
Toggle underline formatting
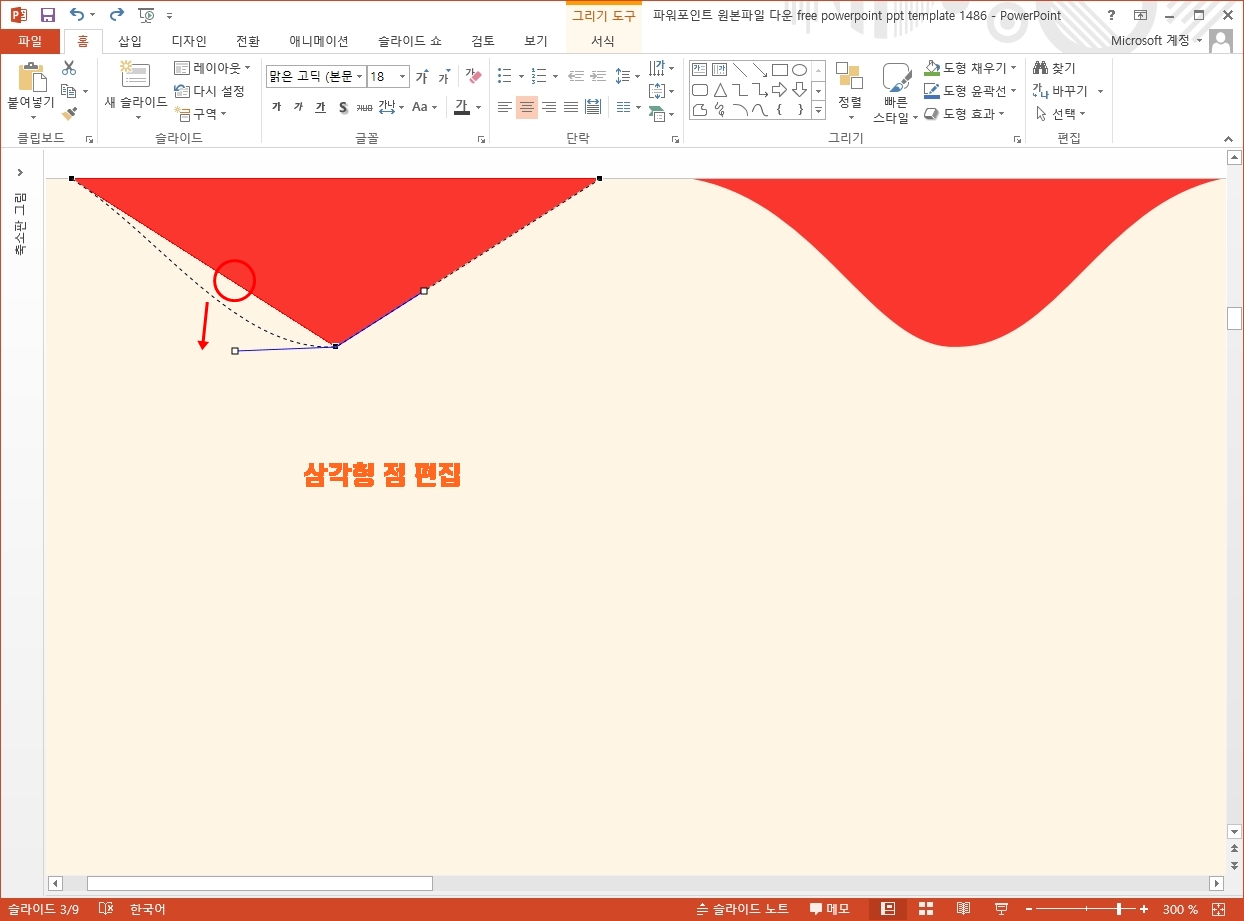tap(320, 107)
